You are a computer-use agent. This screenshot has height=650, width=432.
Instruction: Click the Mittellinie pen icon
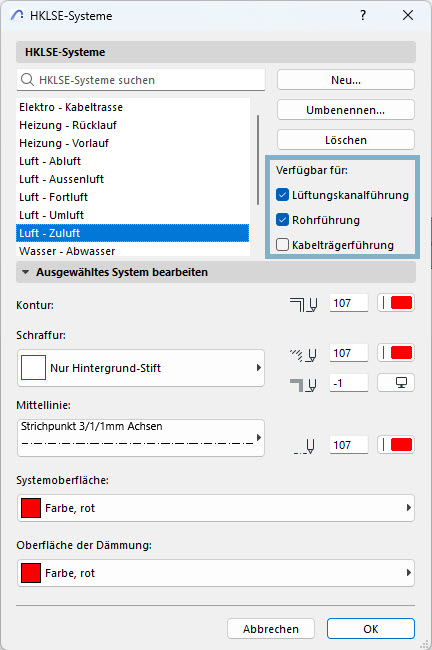pyautogui.click(x=304, y=446)
